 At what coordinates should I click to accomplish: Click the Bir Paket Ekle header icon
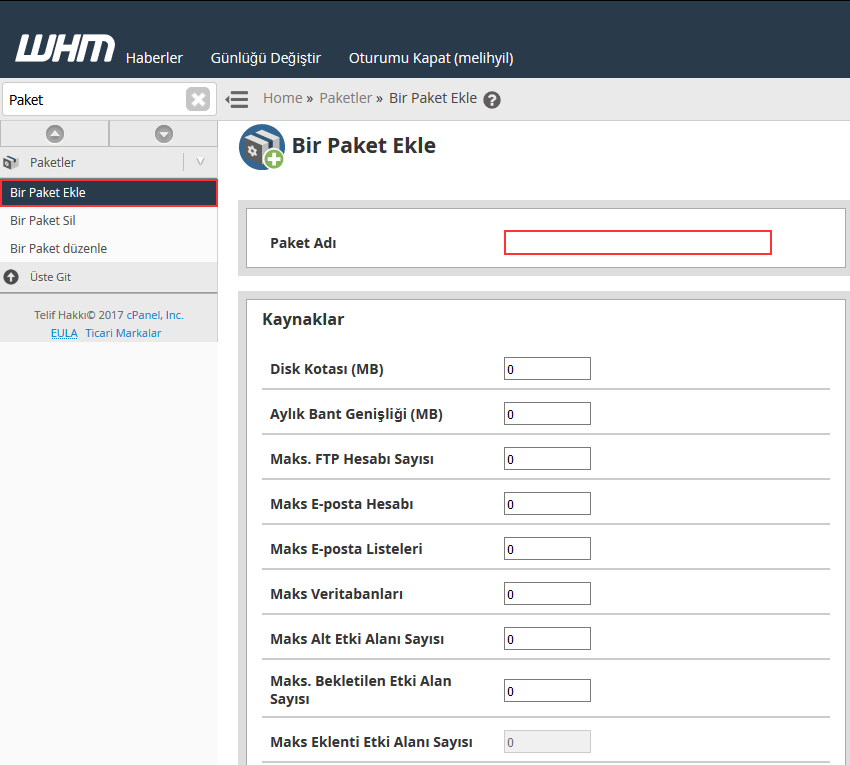pos(260,147)
